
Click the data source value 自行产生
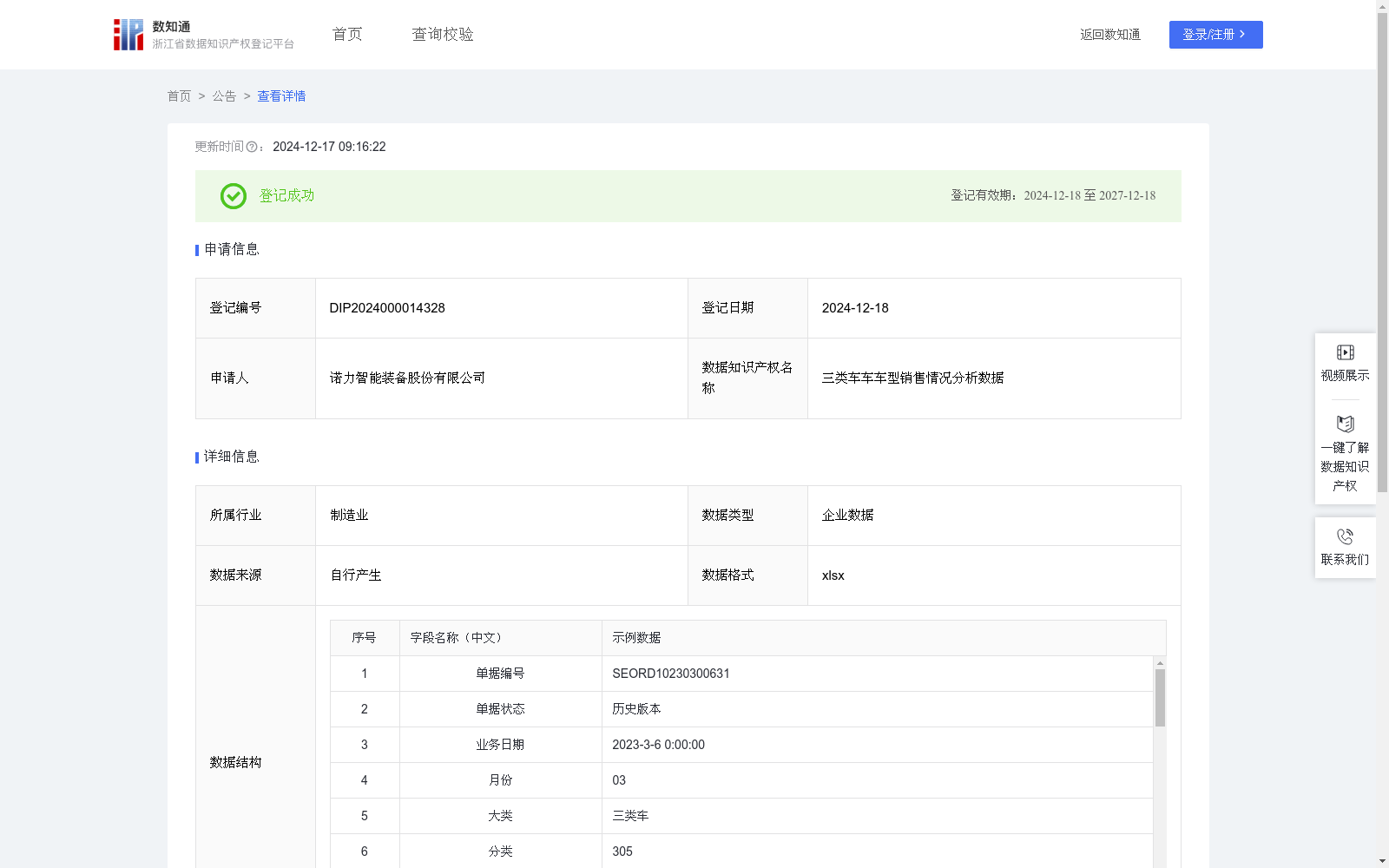point(356,575)
